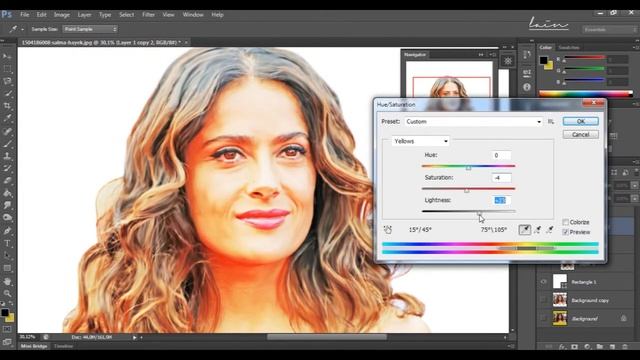Open the Essentials workspace dropdown
Viewport: 640px width, 360px height.
610,30
